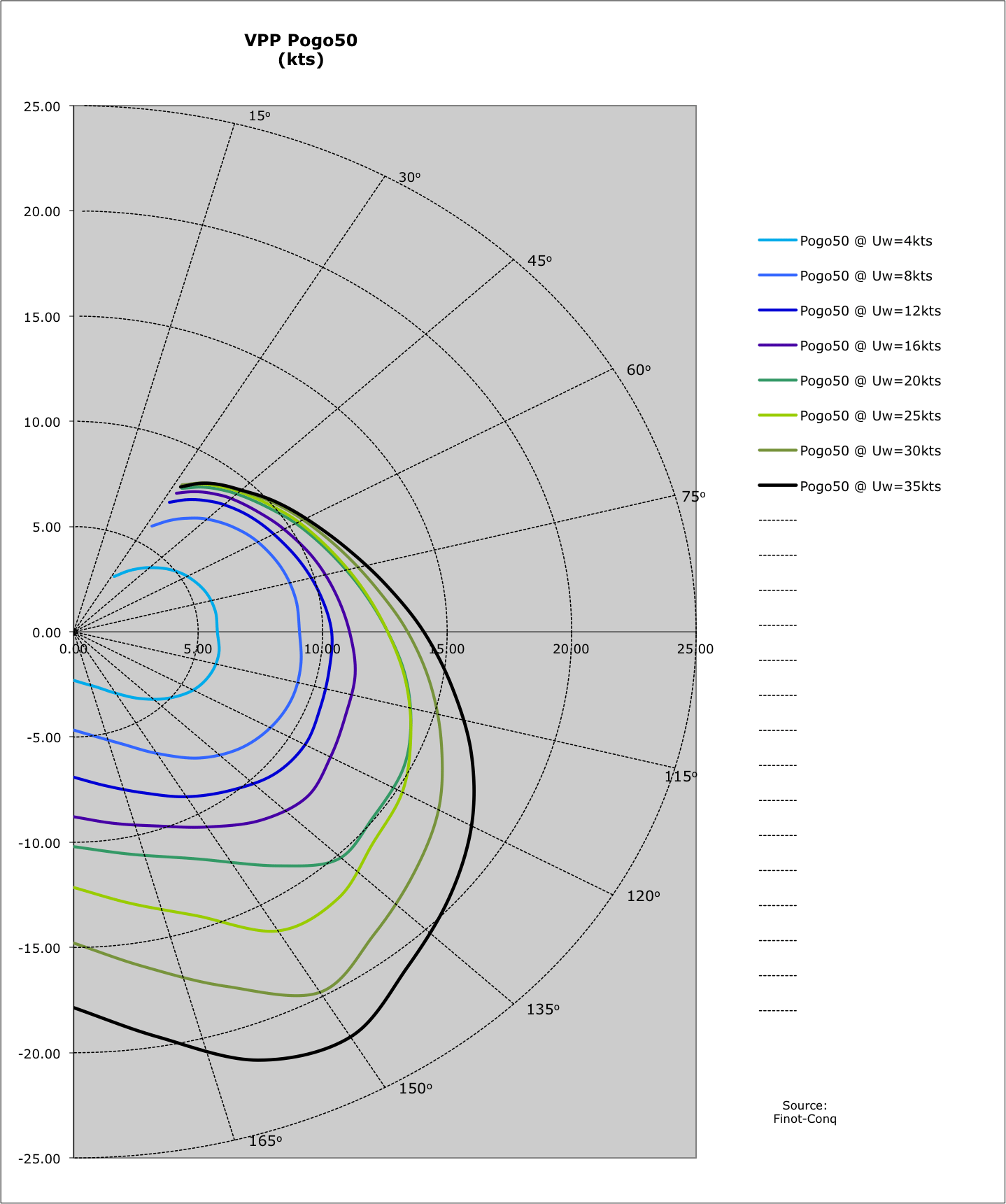Viewport: 1006px width, 1204px height.
Task: Select legend entry 'Pogo50 @ Uw=35kts'
Action: click(850, 486)
